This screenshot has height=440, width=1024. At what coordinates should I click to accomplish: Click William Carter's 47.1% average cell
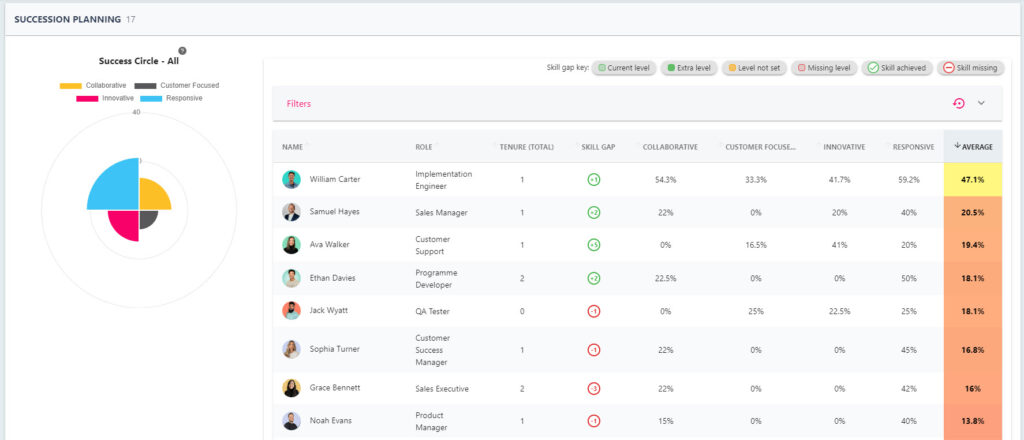tap(973, 180)
